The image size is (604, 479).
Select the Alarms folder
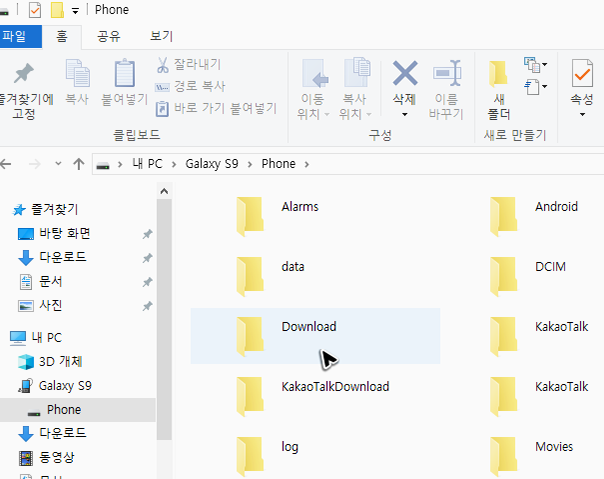click(x=277, y=216)
